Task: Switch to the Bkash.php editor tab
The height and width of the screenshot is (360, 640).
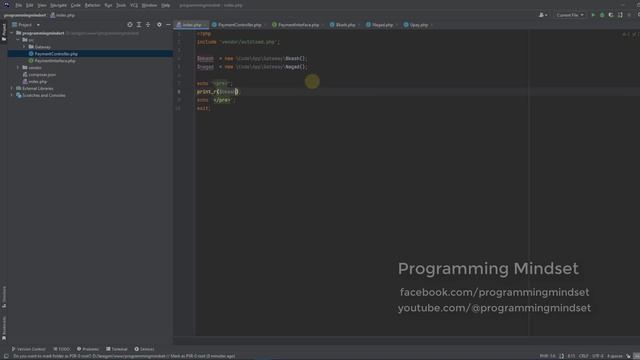Action: click(345, 25)
